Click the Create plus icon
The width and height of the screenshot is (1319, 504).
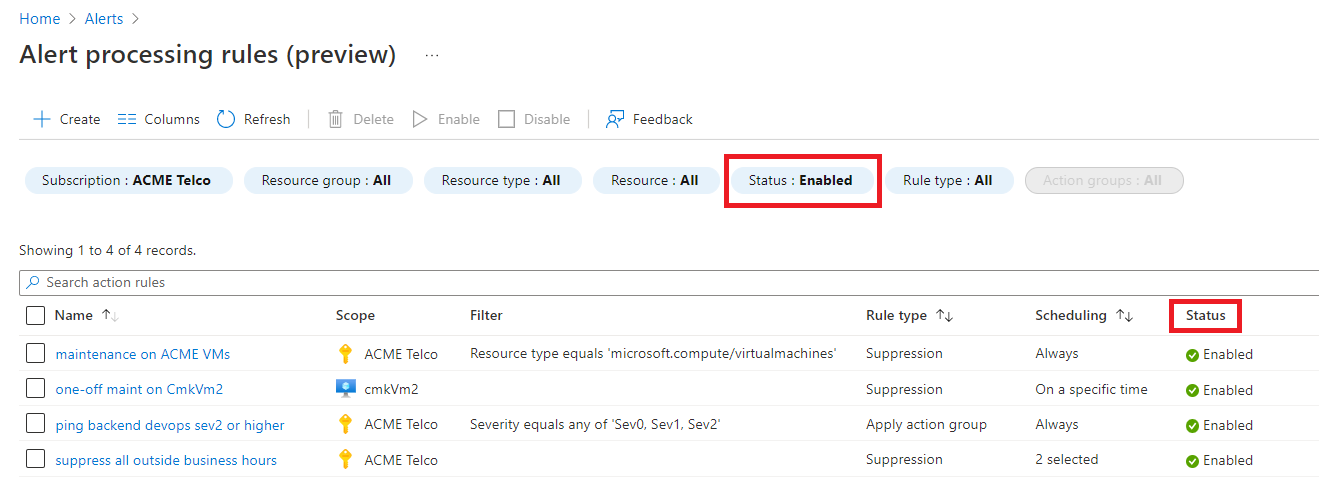pyautogui.click(x=42, y=119)
